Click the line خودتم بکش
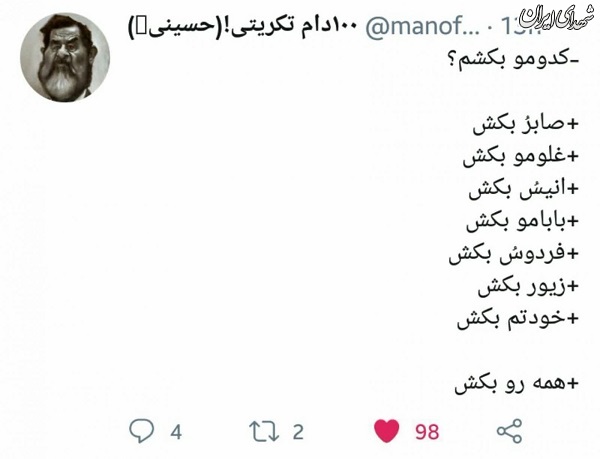Viewport: 600px width, 459px height. click(518, 319)
